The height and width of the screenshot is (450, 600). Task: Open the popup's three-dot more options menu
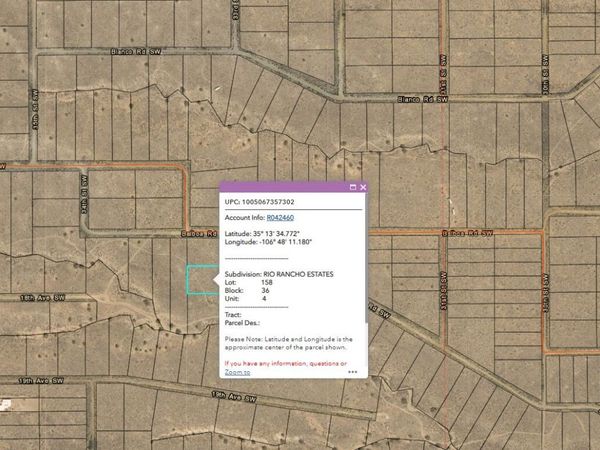click(353, 372)
